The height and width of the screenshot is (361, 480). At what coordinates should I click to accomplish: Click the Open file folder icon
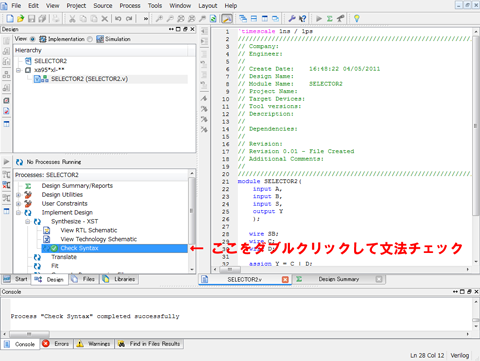21,19
